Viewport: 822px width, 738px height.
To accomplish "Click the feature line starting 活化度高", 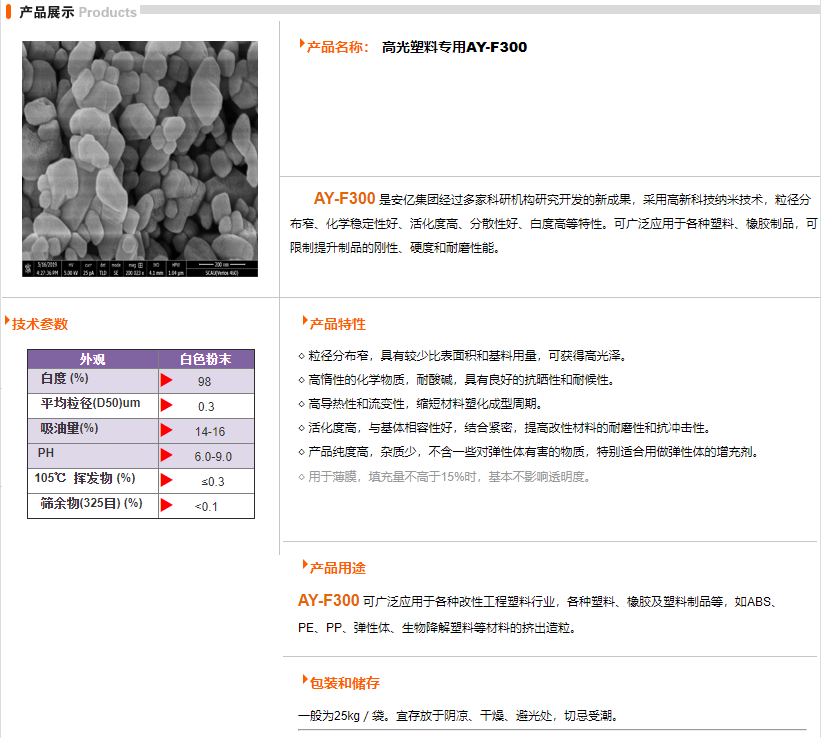I will (505, 428).
